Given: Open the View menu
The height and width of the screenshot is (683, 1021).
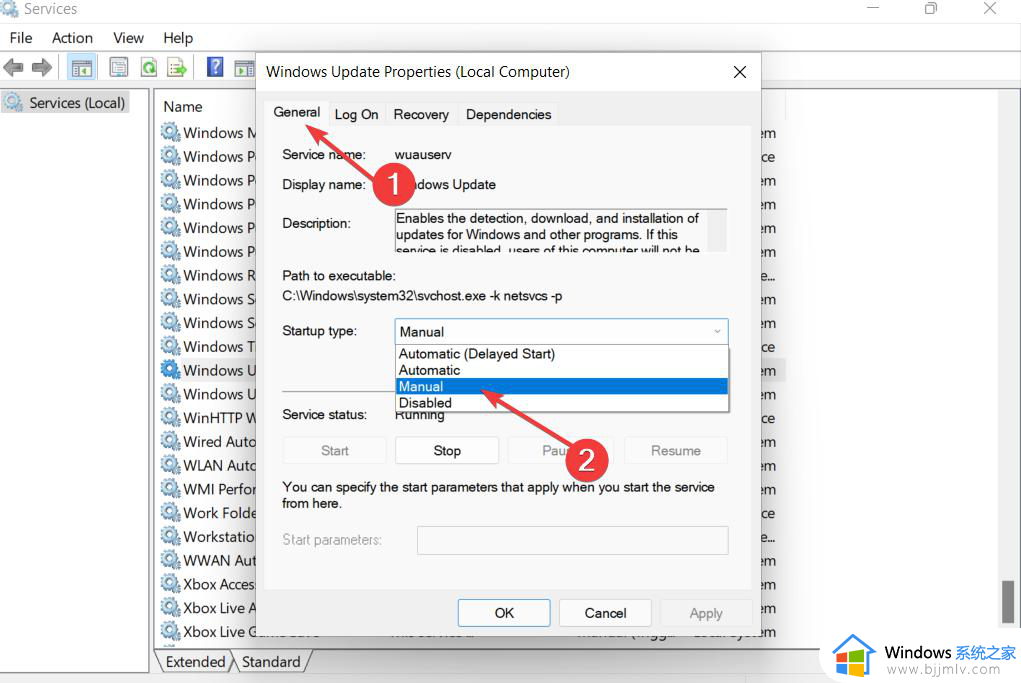Looking at the screenshot, I should pyautogui.click(x=128, y=38).
